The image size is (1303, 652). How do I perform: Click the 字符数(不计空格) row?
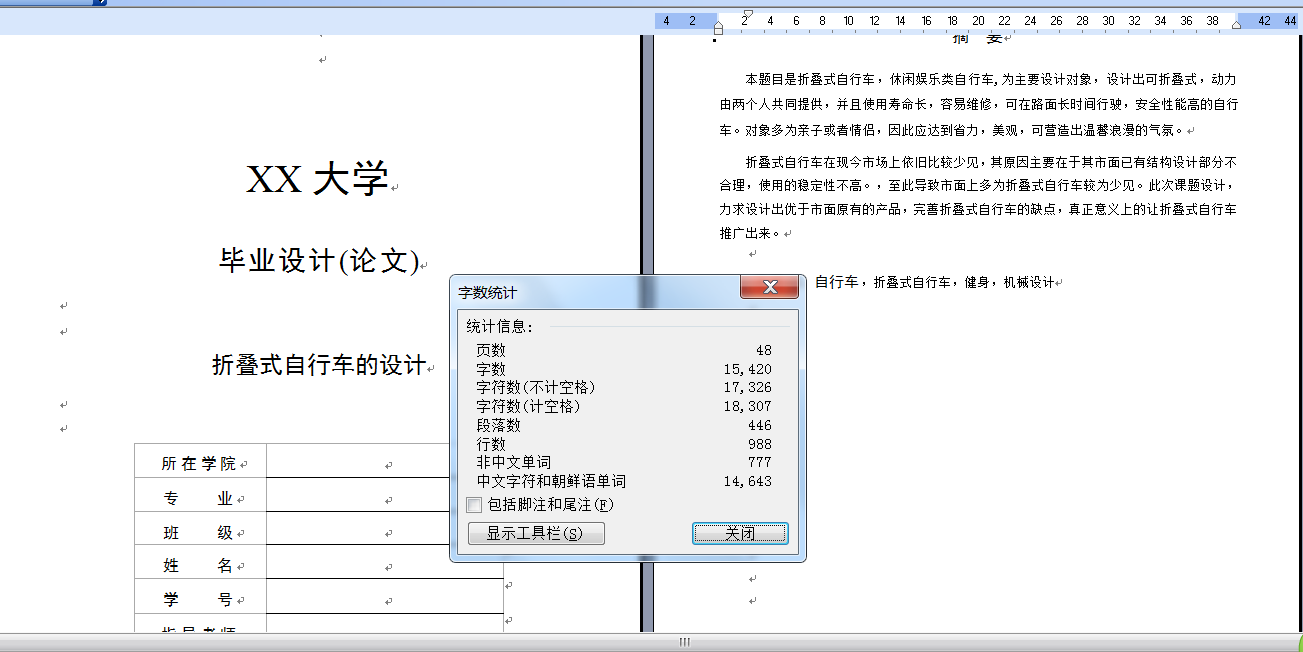pyautogui.click(x=624, y=388)
